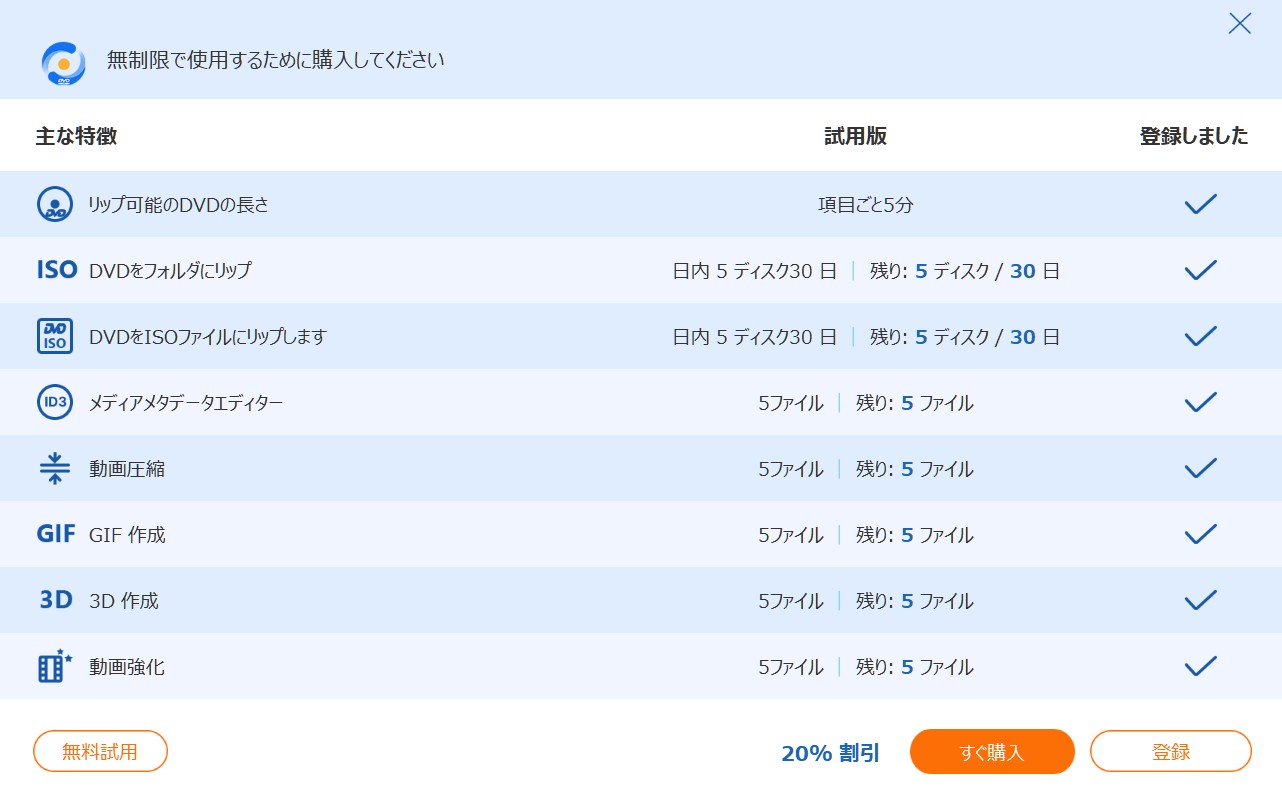
Task: Click the ISO icon beside DVDをフォルダにリップ
Action: coord(56,270)
